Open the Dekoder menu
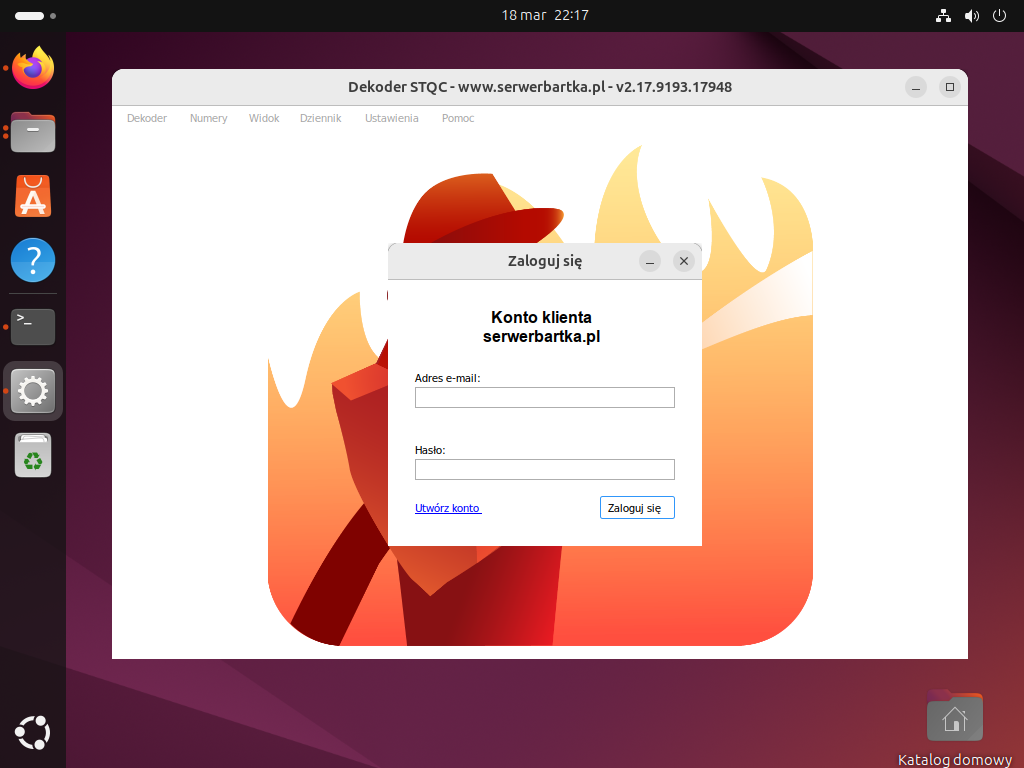This screenshot has height=768, width=1024. pyautogui.click(x=147, y=118)
